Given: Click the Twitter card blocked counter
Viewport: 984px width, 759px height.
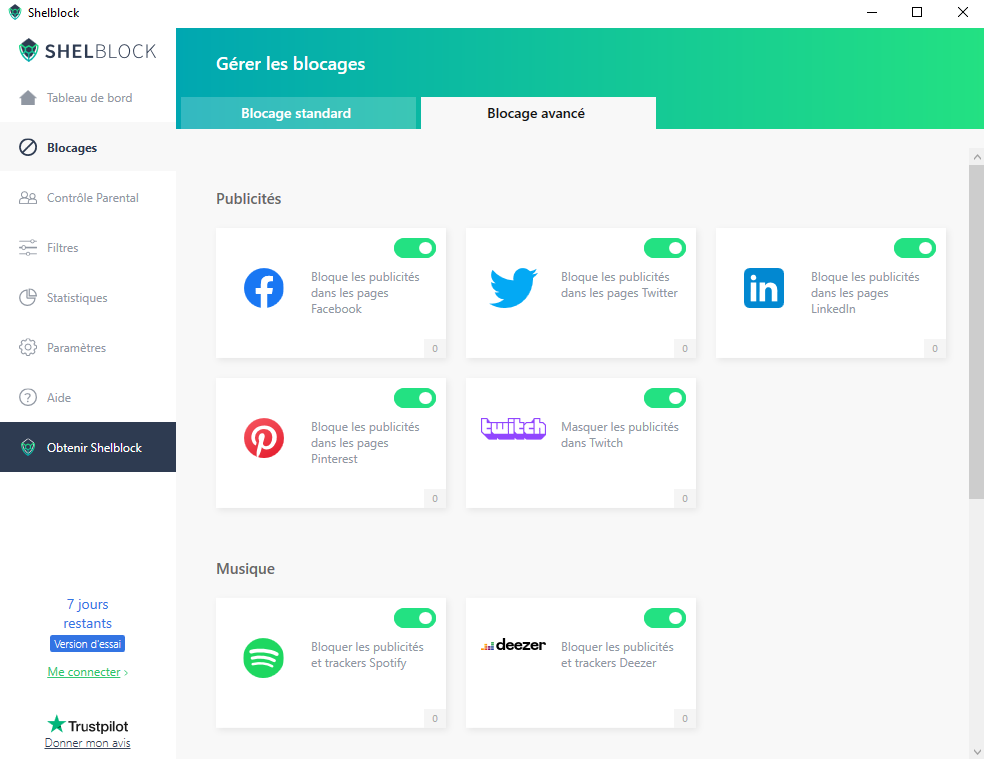Looking at the screenshot, I should click(685, 348).
